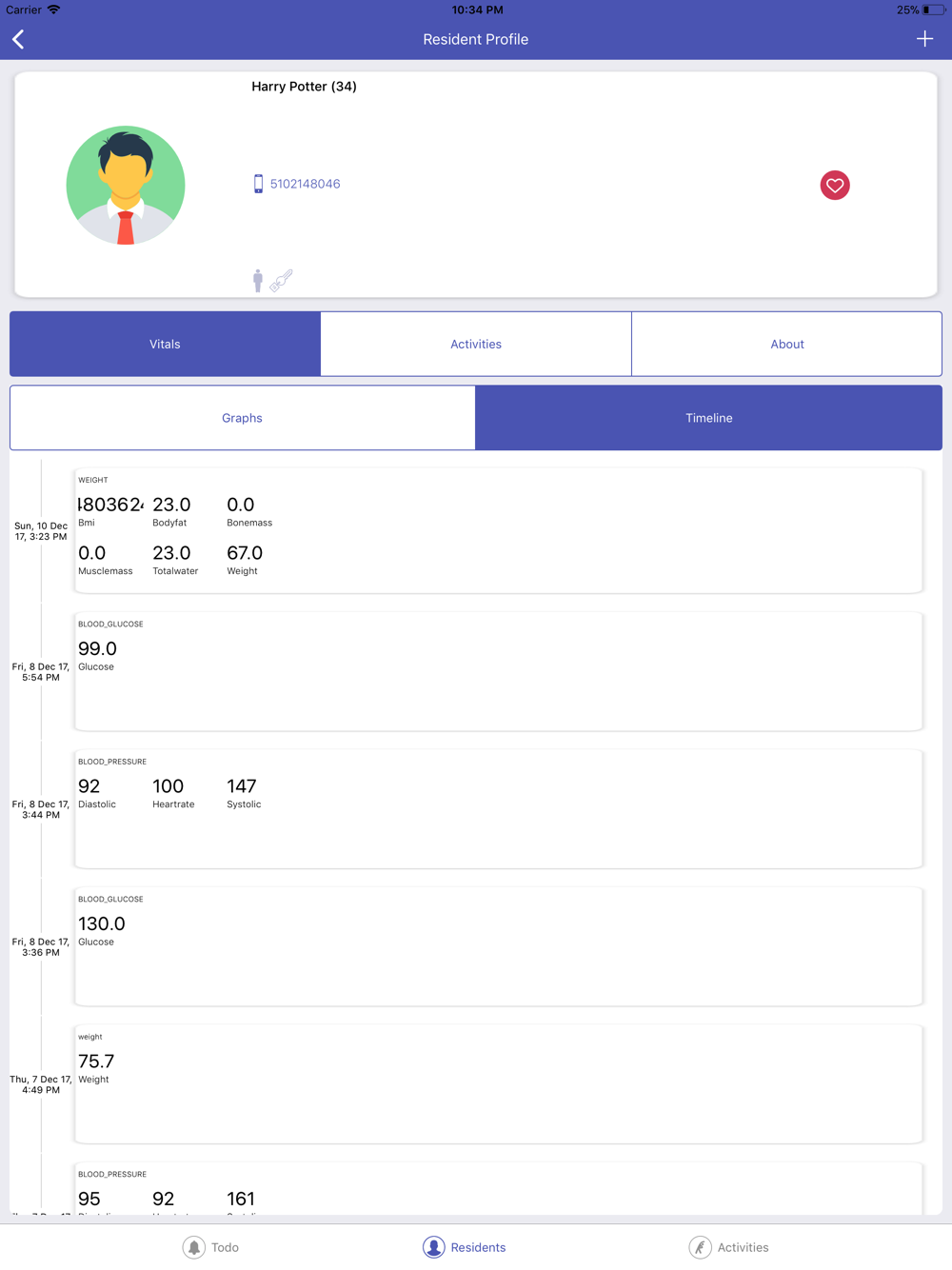Select the Fri, 8 Dec 5:54 PM timestamp
The width and height of the screenshot is (952, 1270).
pos(41,672)
